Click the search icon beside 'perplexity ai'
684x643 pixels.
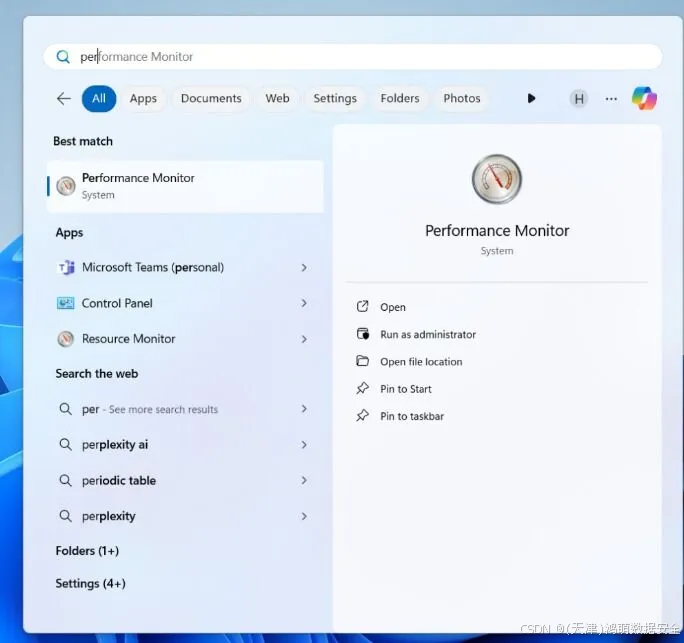(x=65, y=445)
